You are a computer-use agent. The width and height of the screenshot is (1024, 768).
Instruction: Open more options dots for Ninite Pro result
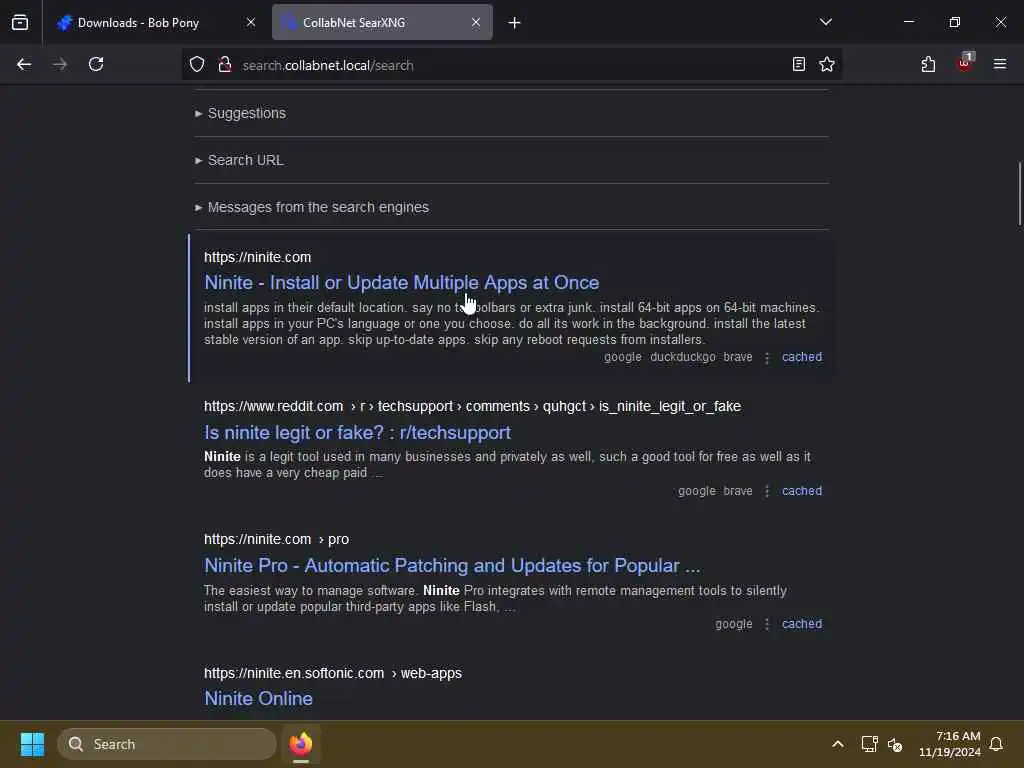767,624
